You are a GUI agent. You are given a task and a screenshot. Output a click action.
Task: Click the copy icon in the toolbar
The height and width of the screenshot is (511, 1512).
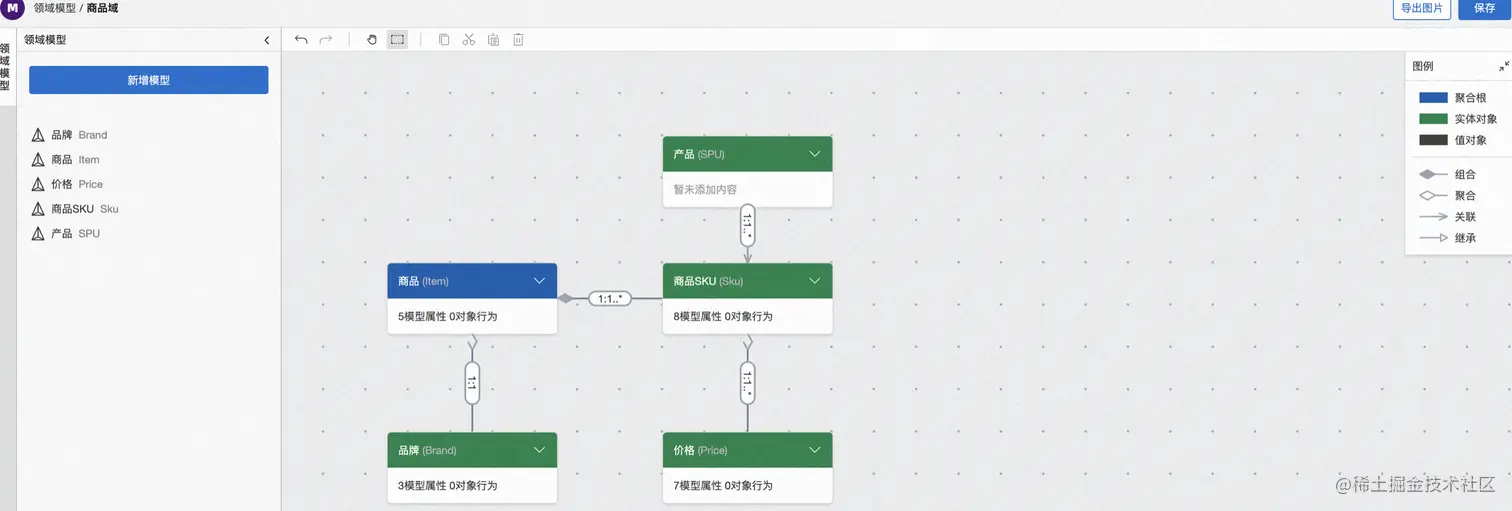coord(444,40)
